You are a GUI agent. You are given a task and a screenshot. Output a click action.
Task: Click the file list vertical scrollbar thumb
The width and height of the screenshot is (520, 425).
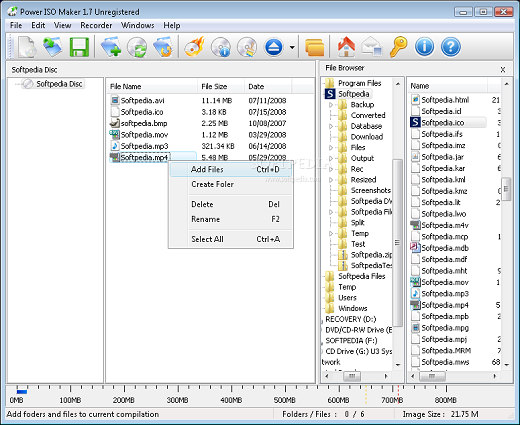point(506,189)
